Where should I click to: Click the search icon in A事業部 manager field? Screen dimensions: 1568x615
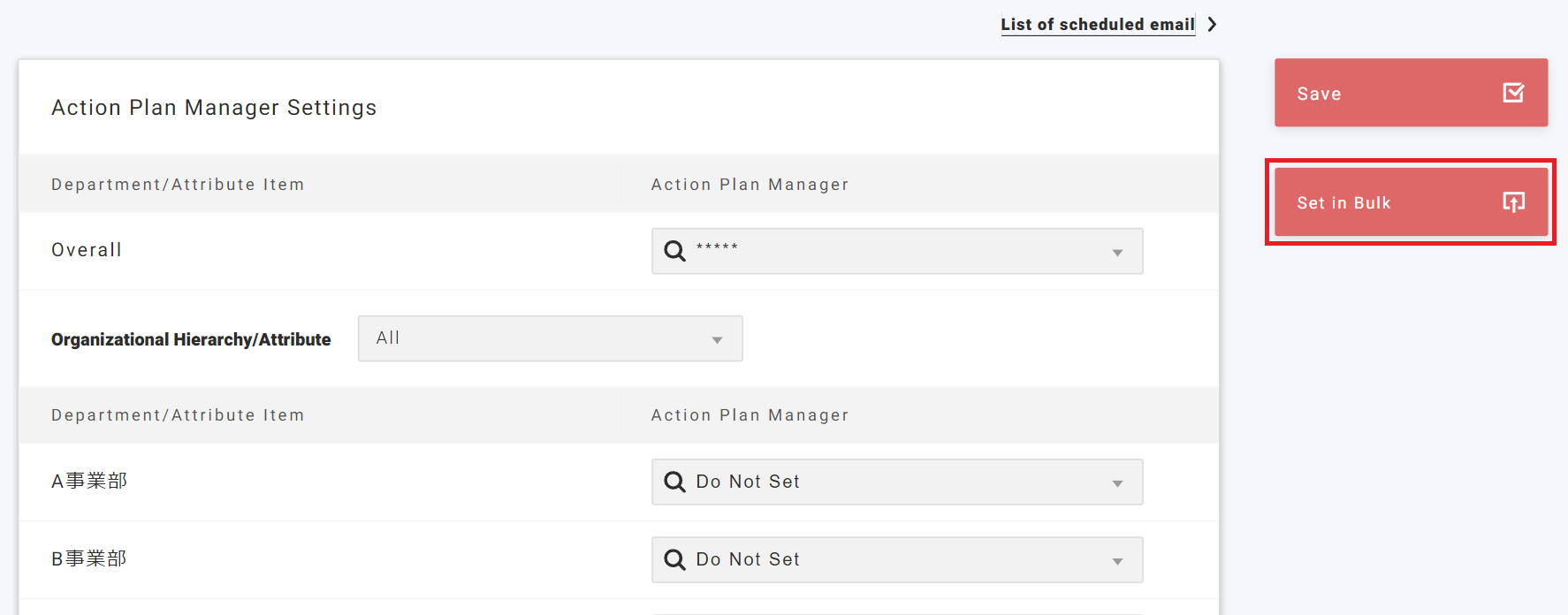674,482
